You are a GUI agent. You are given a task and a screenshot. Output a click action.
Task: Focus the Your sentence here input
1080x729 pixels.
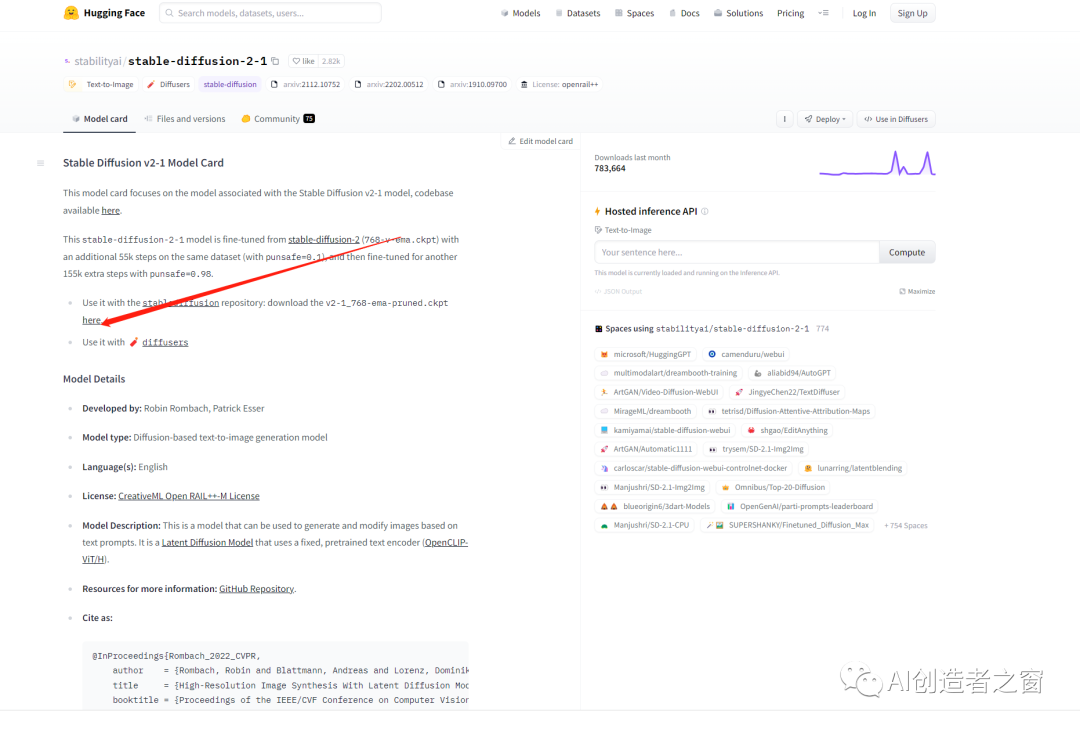(x=736, y=252)
